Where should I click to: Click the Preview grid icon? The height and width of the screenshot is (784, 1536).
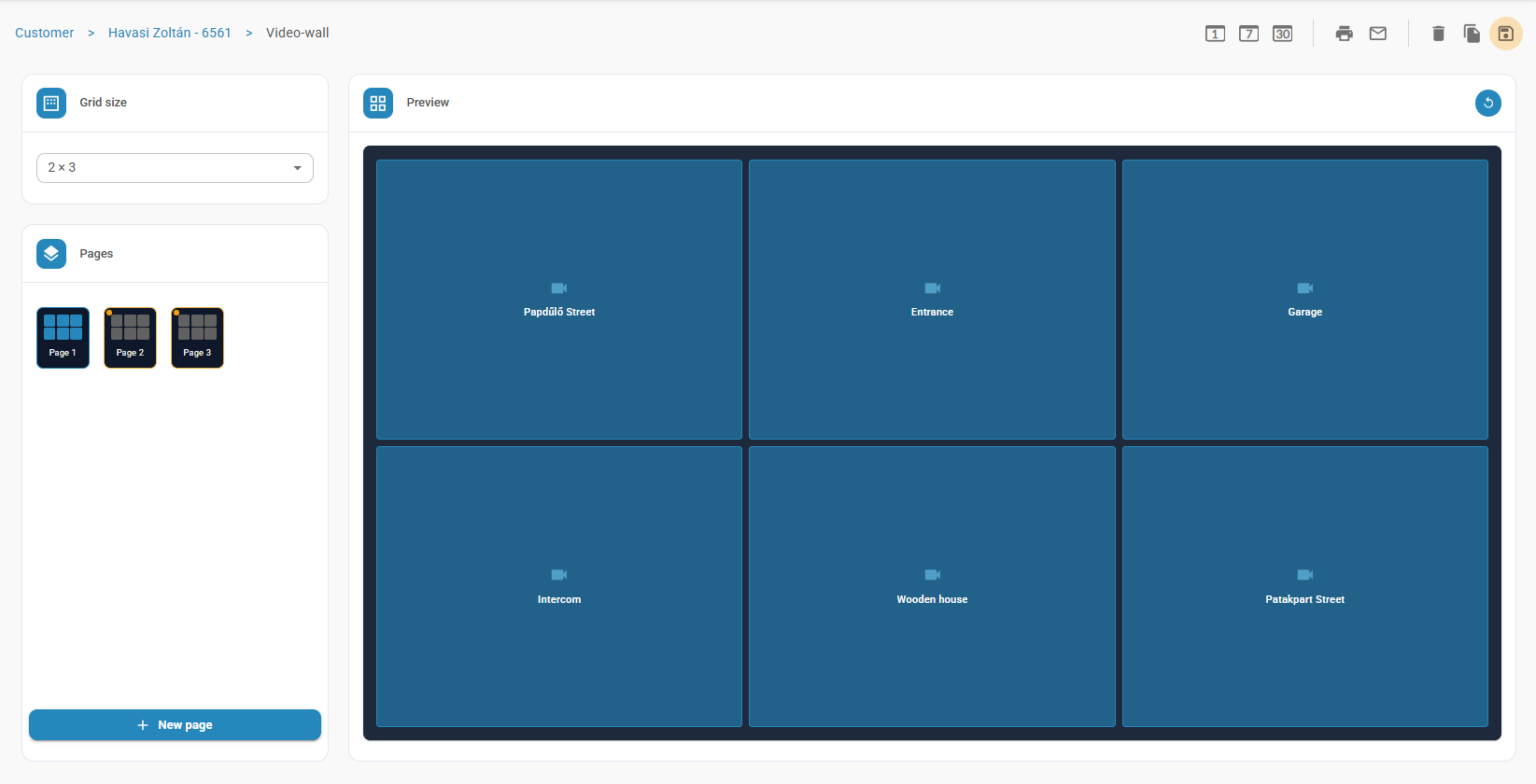click(x=378, y=103)
